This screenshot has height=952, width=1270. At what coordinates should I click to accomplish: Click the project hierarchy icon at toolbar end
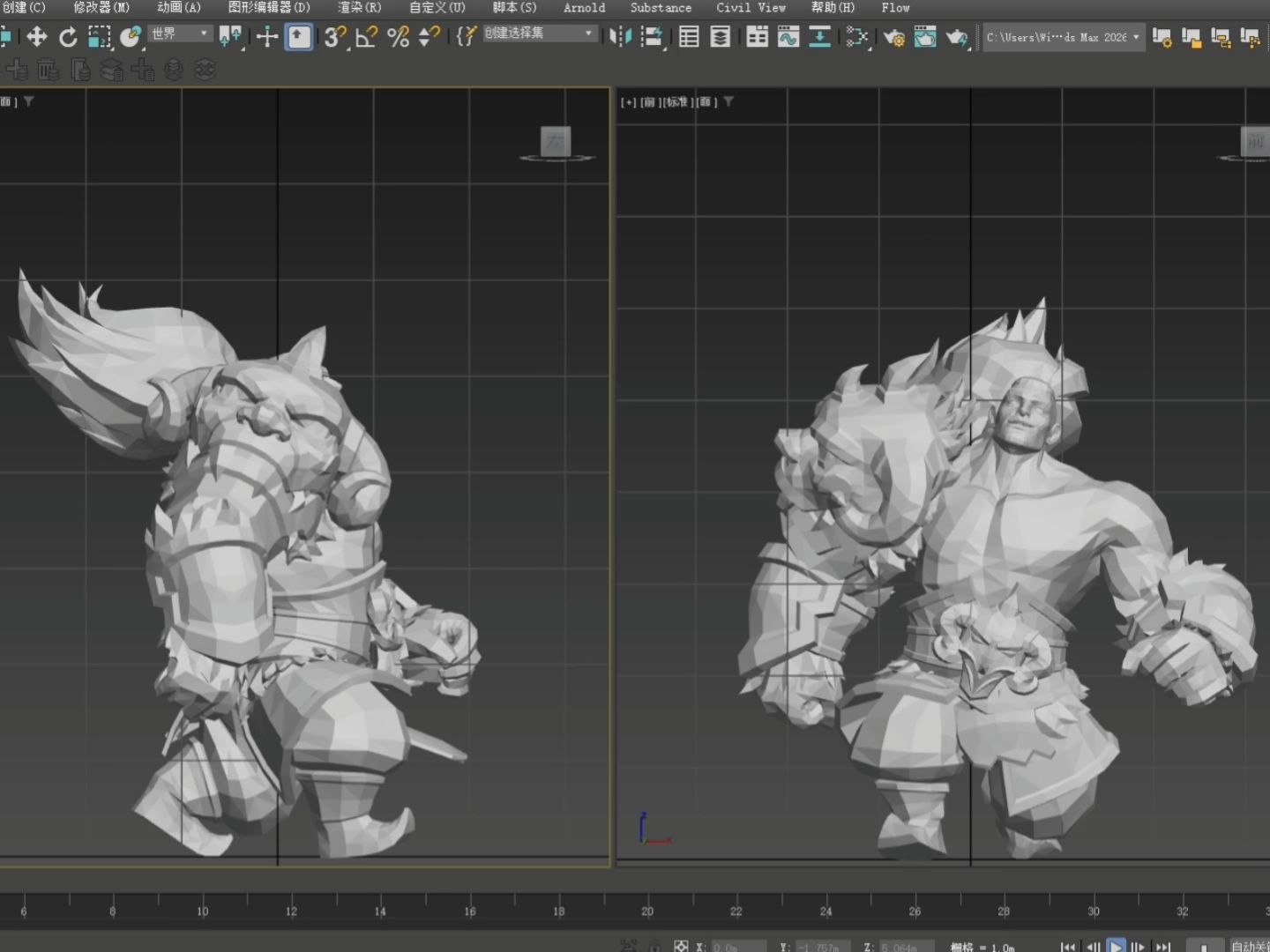click(1251, 37)
